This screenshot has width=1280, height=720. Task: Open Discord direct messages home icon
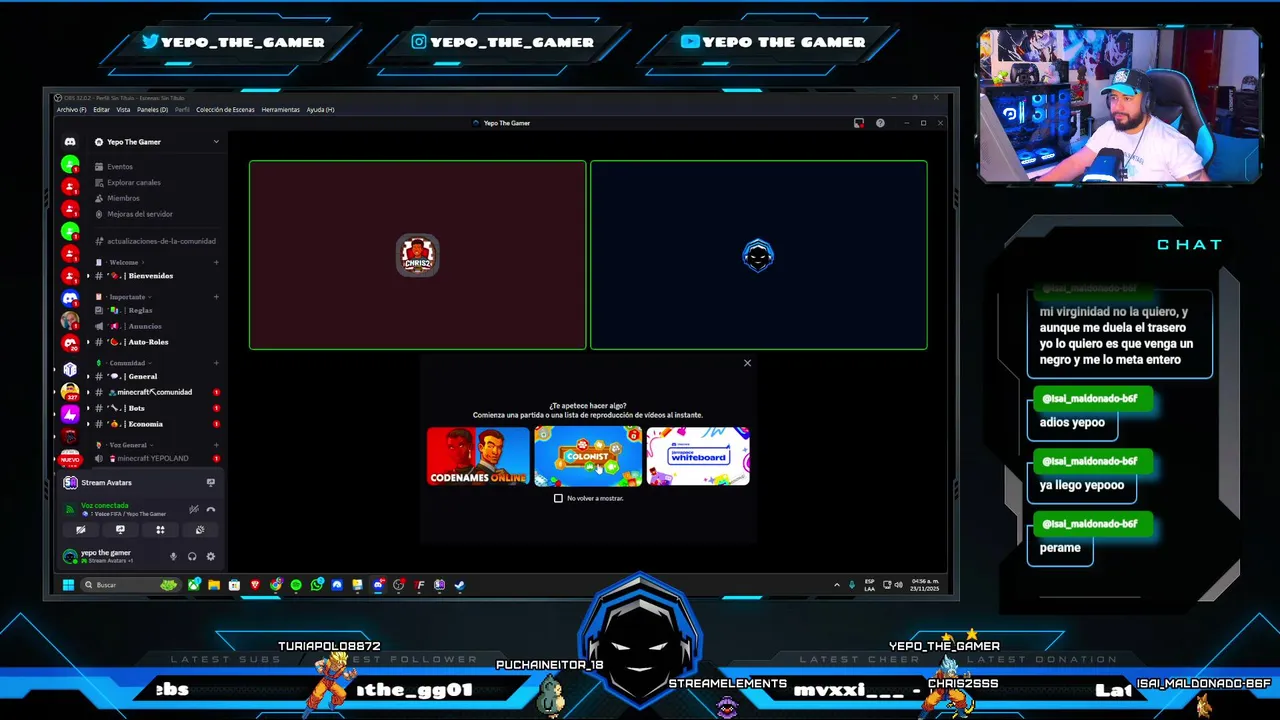tap(70, 142)
